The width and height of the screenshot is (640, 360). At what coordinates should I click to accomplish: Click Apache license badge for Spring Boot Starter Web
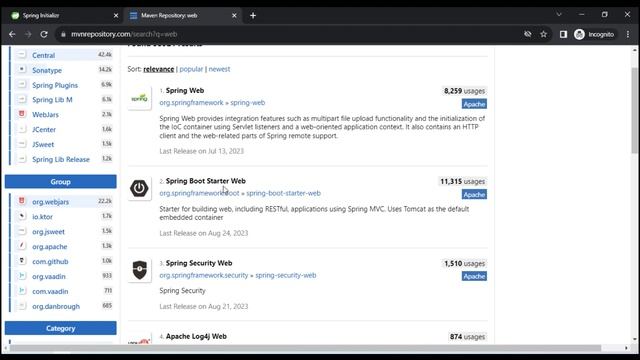click(x=474, y=195)
